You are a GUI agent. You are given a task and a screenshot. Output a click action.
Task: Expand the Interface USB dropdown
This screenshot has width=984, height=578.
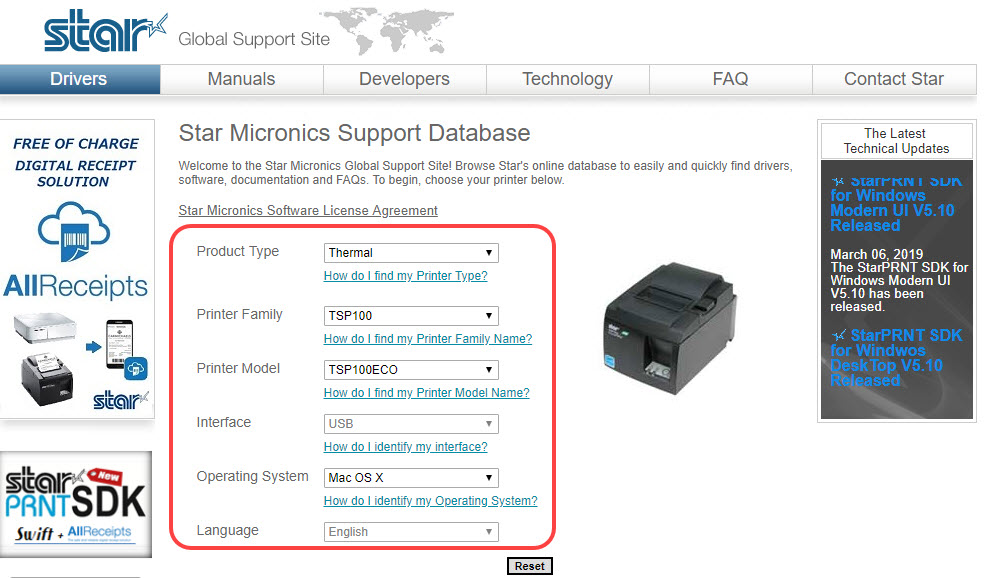(411, 424)
